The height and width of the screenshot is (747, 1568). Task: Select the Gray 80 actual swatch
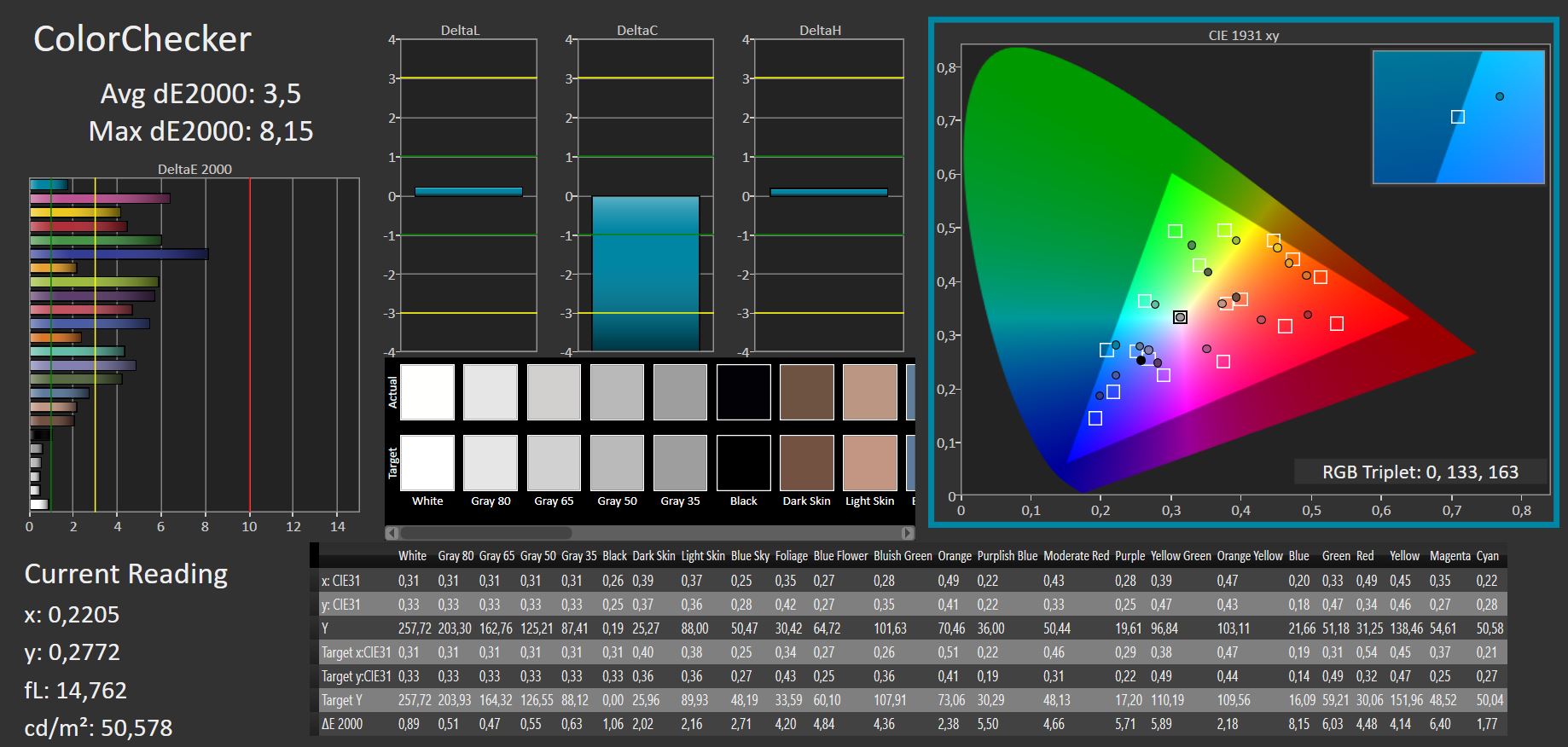coord(491,392)
